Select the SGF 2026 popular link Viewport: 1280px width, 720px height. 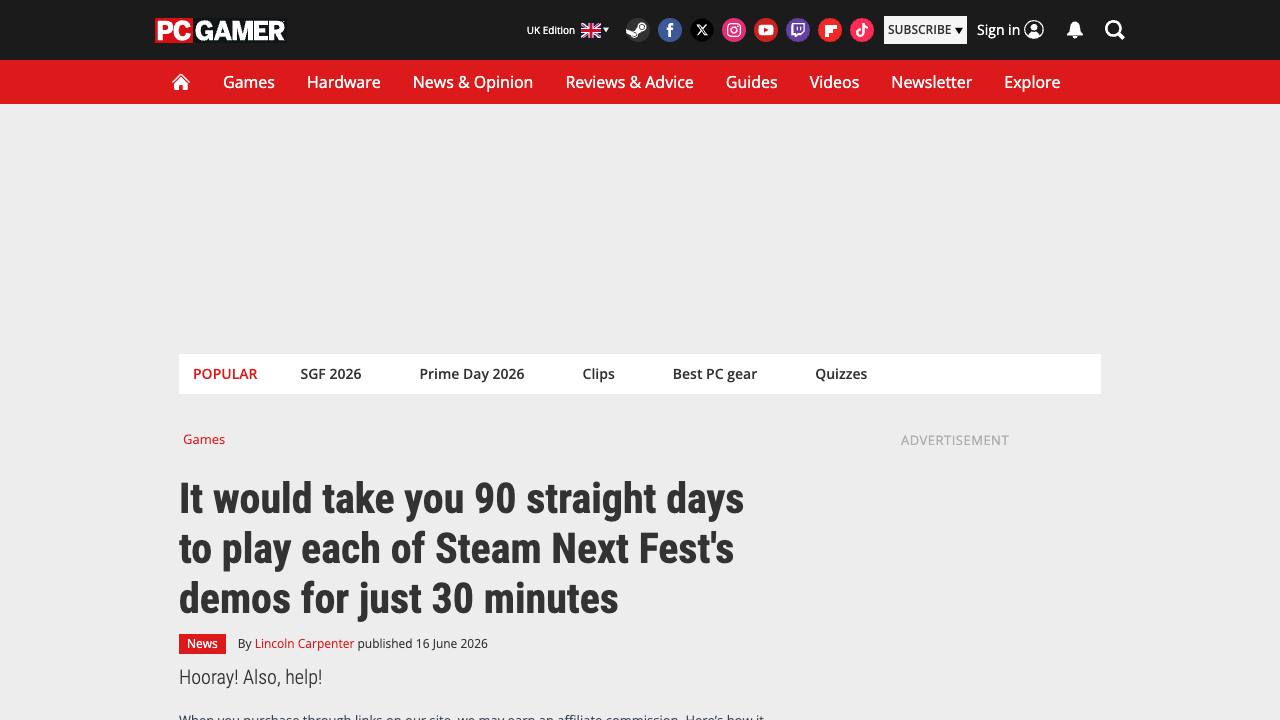point(331,374)
